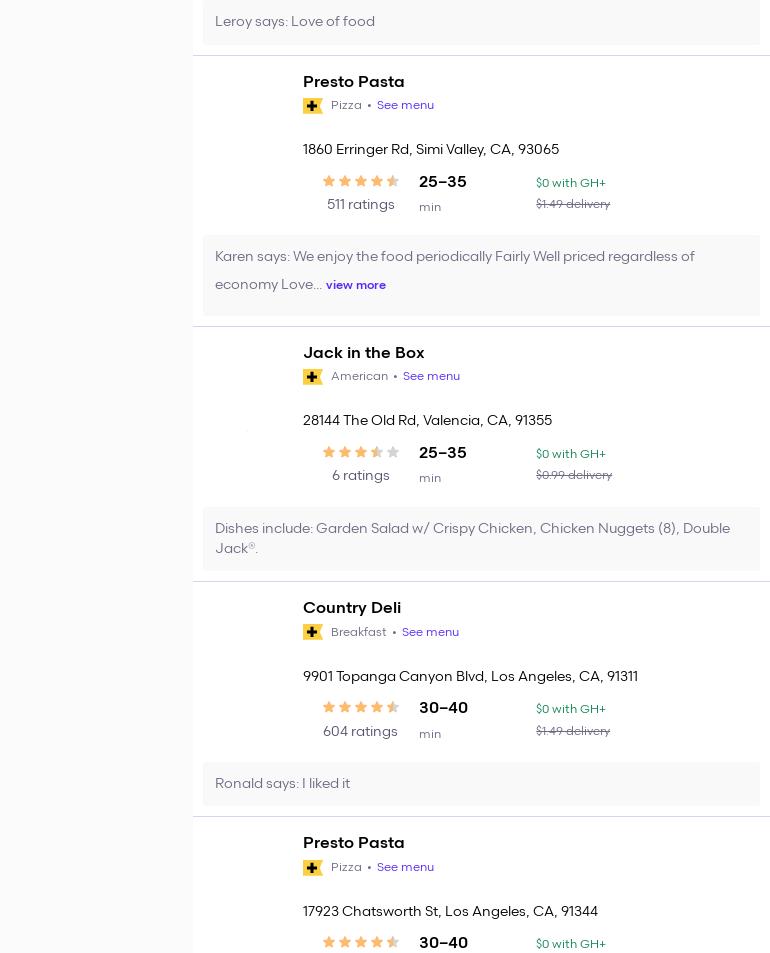Click the star rating above 511 ratings
770x953 pixels.
(x=361, y=181)
